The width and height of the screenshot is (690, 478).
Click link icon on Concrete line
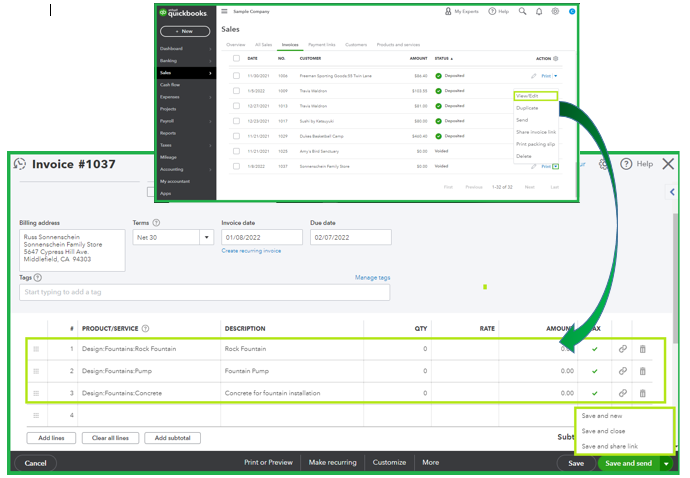click(x=623, y=393)
